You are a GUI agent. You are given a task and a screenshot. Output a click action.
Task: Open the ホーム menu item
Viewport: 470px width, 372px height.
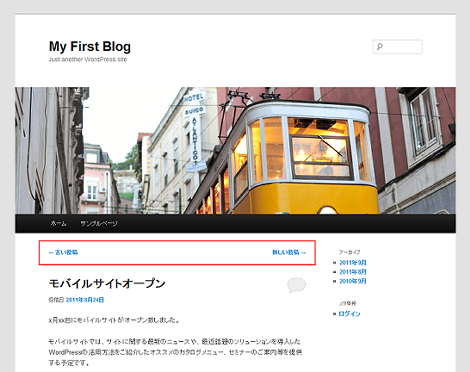click(58, 224)
